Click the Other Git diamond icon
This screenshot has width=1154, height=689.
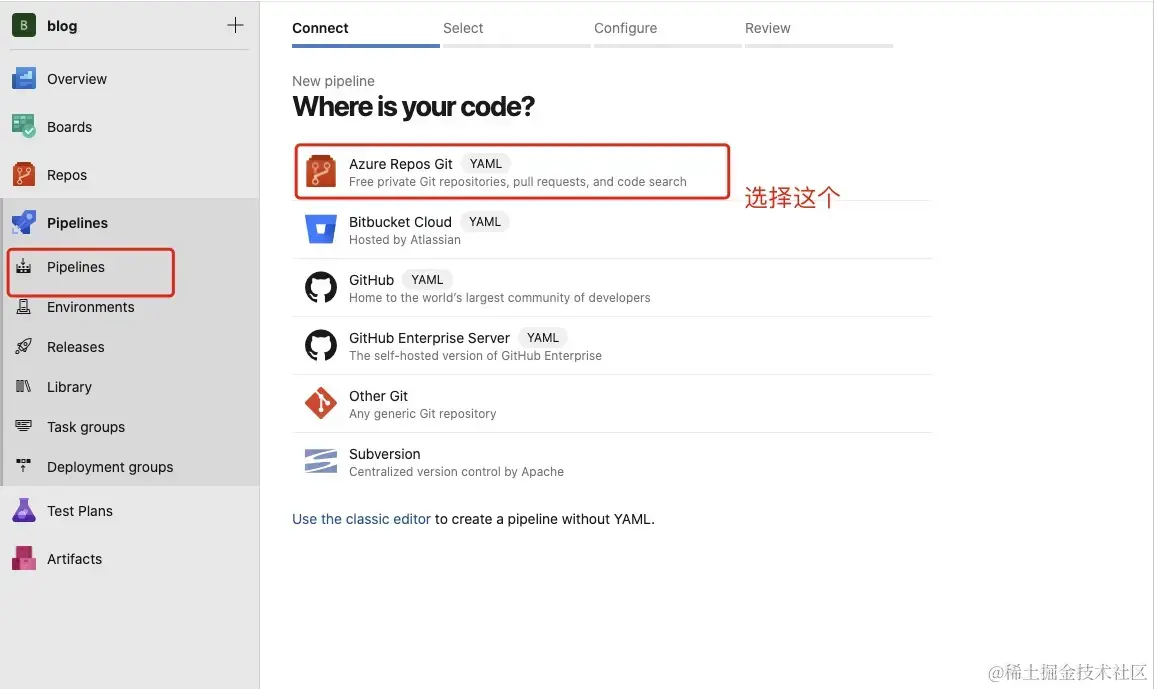point(321,403)
